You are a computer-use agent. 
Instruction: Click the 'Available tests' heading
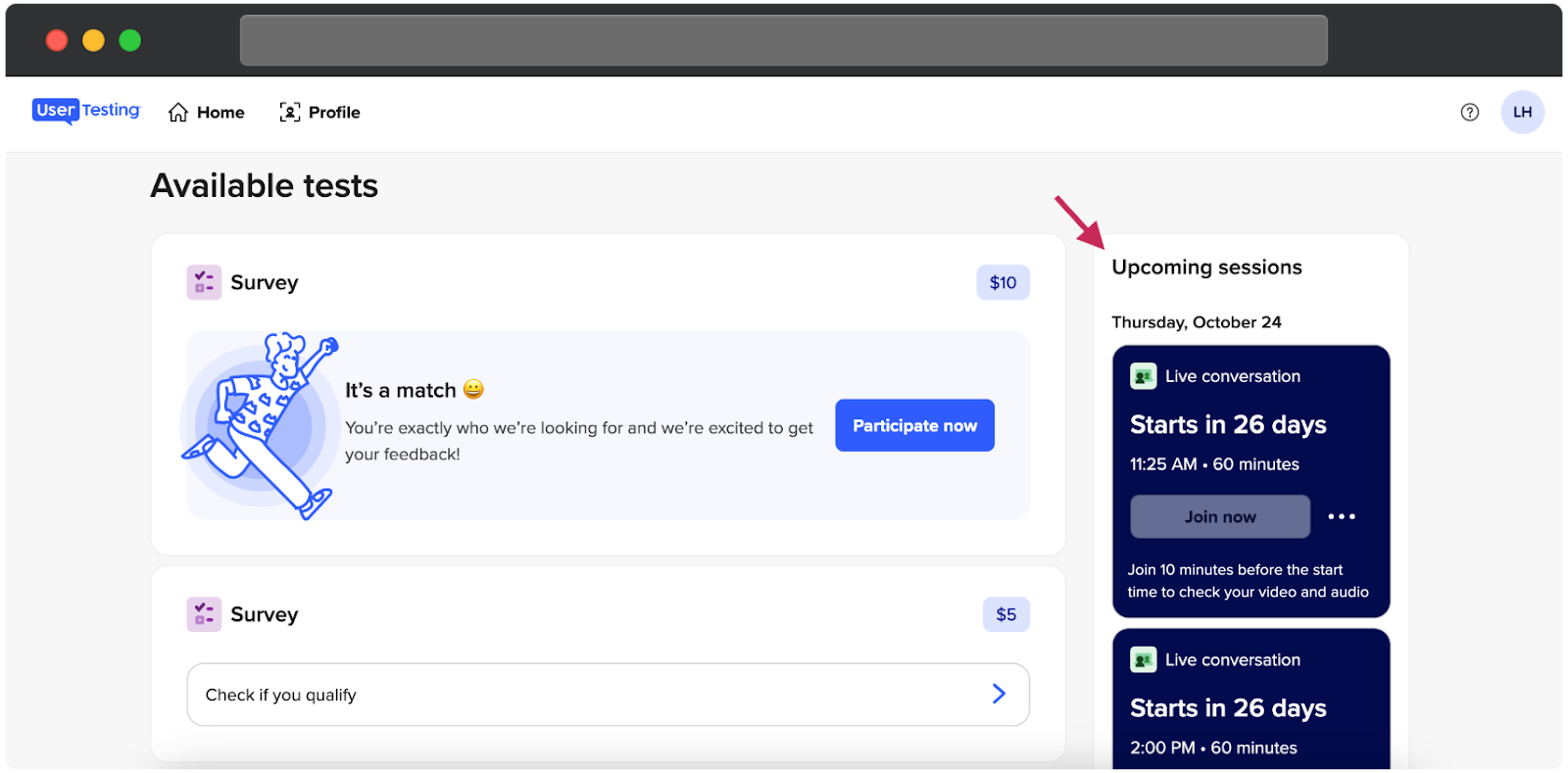click(265, 185)
